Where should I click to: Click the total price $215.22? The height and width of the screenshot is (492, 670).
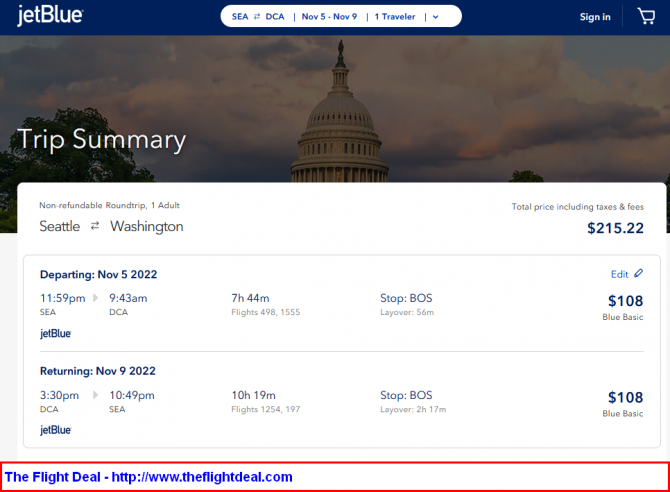point(615,228)
